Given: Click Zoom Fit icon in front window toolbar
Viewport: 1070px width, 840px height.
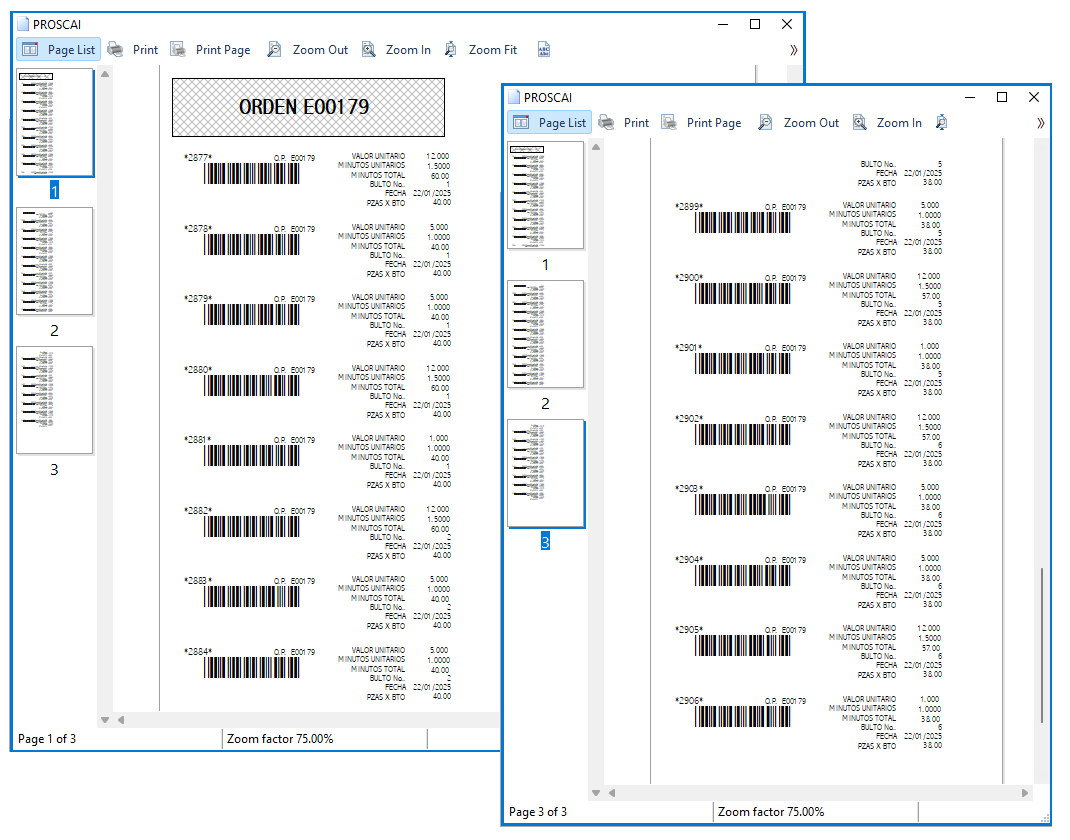Looking at the screenshot, I should pyautogui.click(x=942, y=123).
